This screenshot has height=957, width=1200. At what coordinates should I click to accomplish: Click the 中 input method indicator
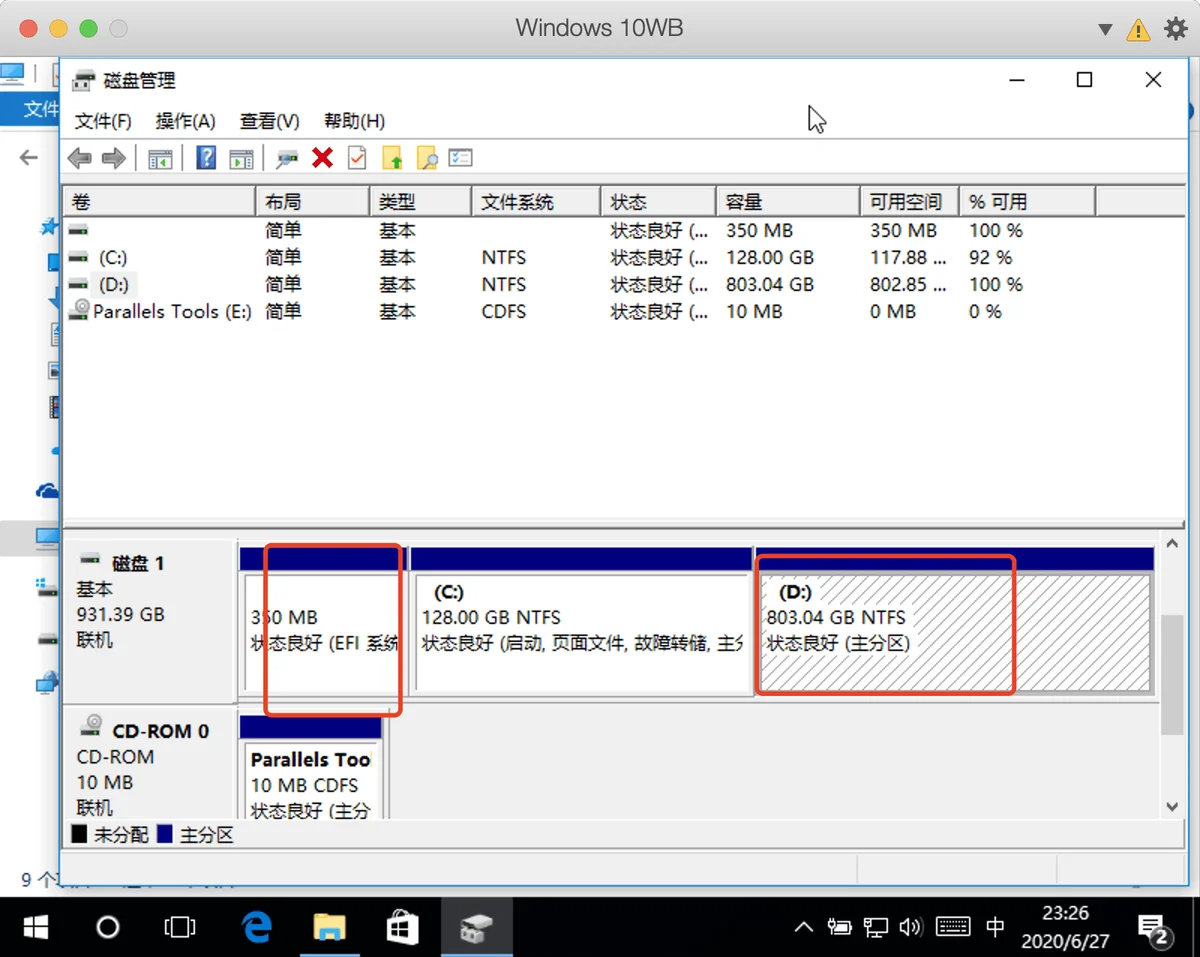[995, 927]
